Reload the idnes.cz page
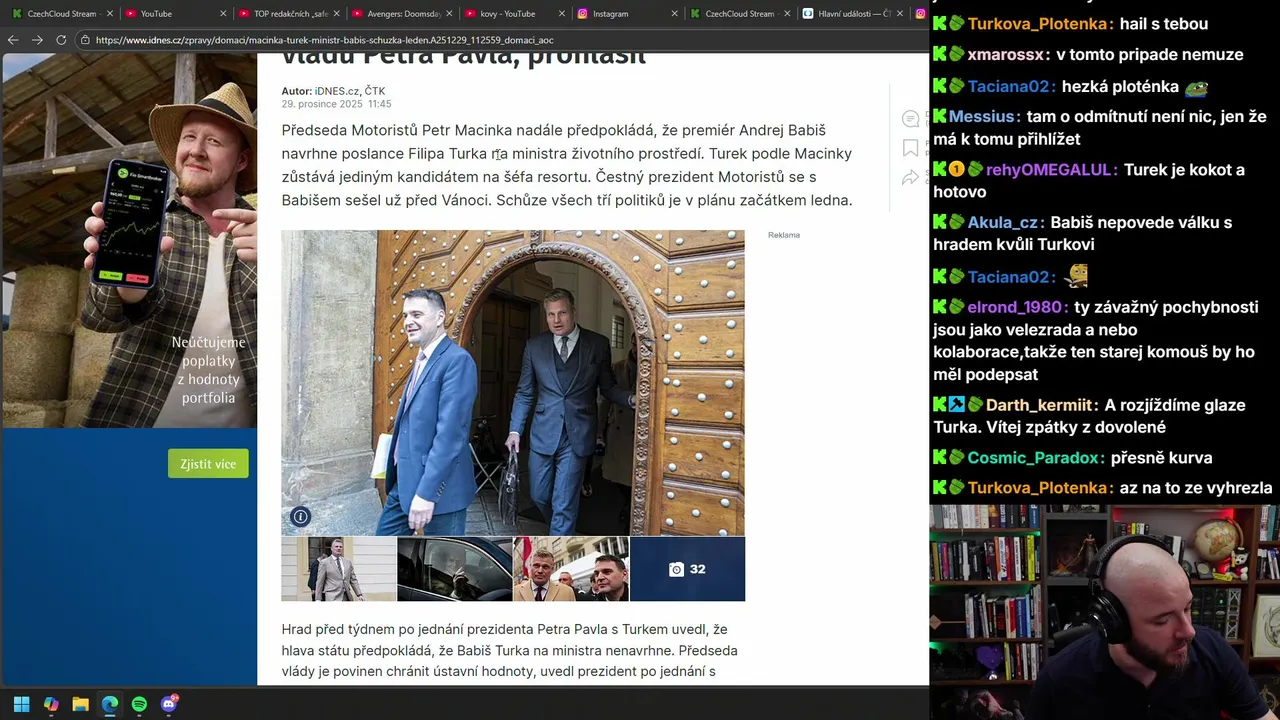 tap(61, 40)
